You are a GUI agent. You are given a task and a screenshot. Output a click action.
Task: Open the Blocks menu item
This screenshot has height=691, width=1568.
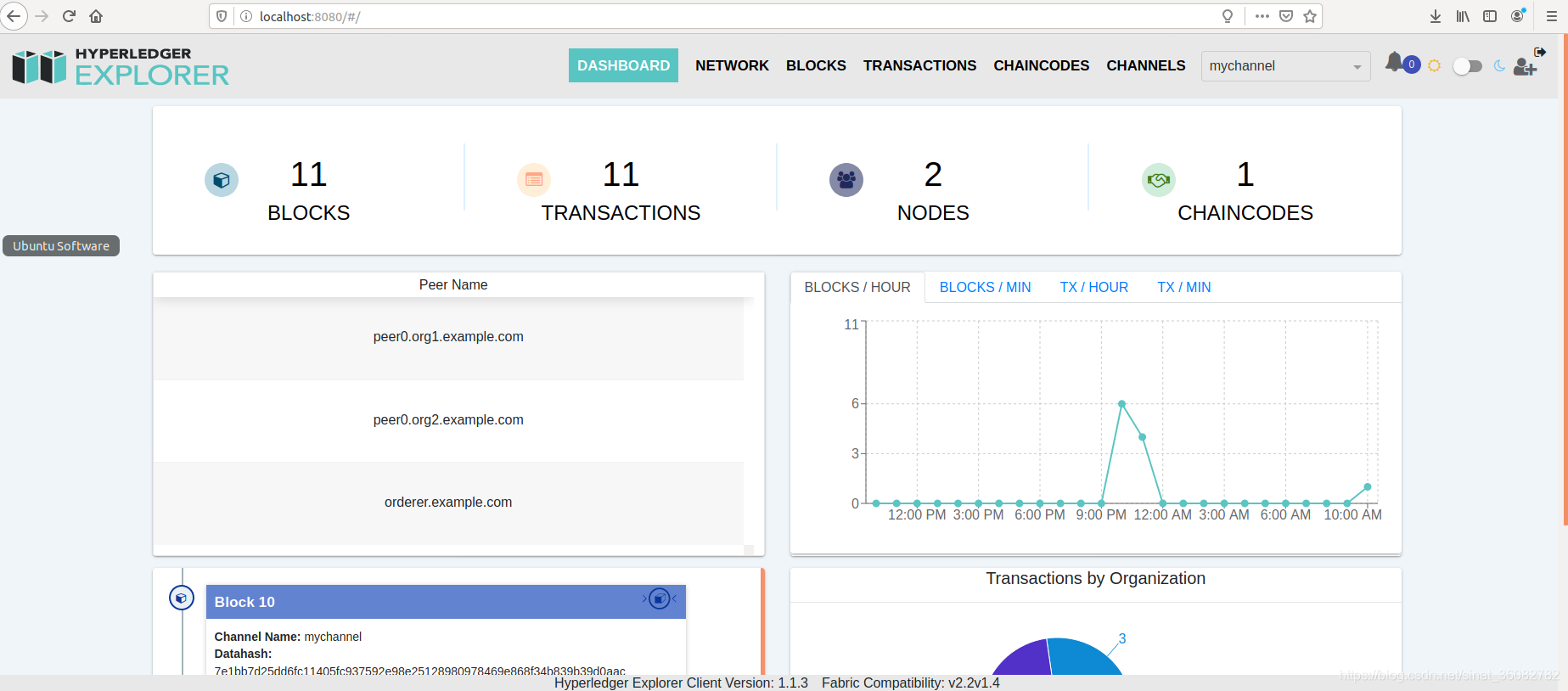pos(816,65)
